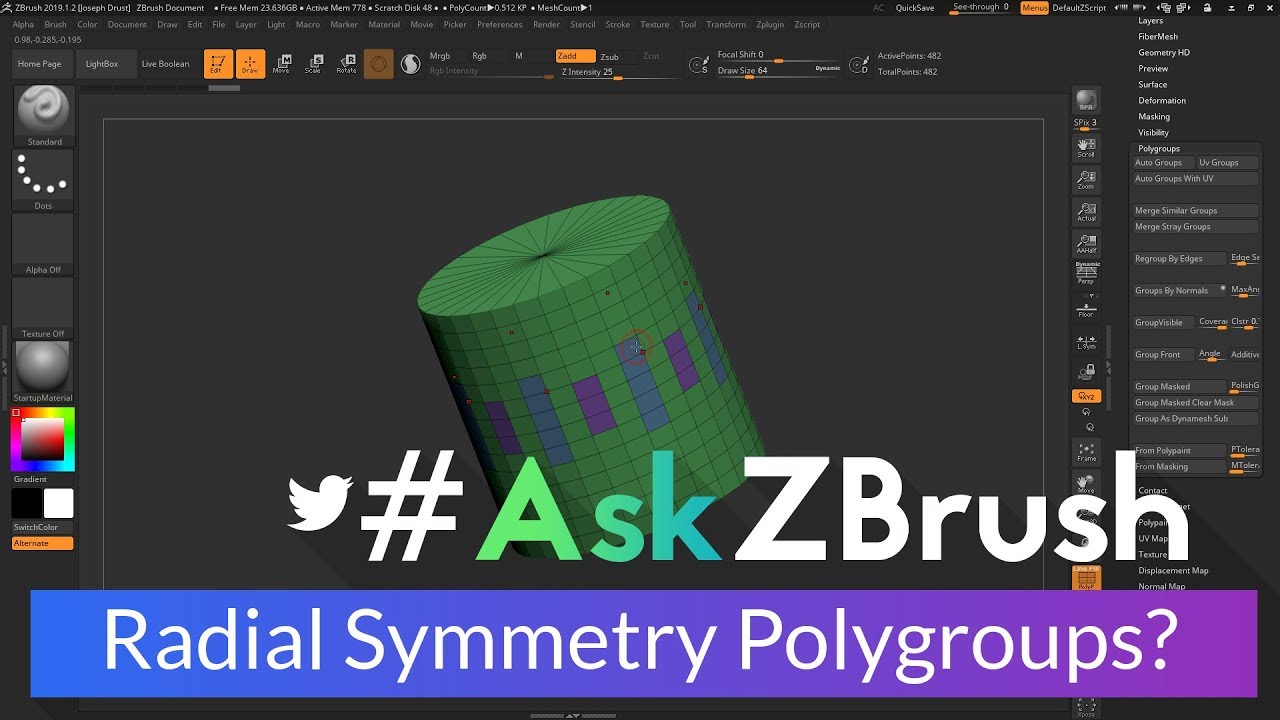Toggle Zsub mode

pyautogui.click(x=609, y=57)
